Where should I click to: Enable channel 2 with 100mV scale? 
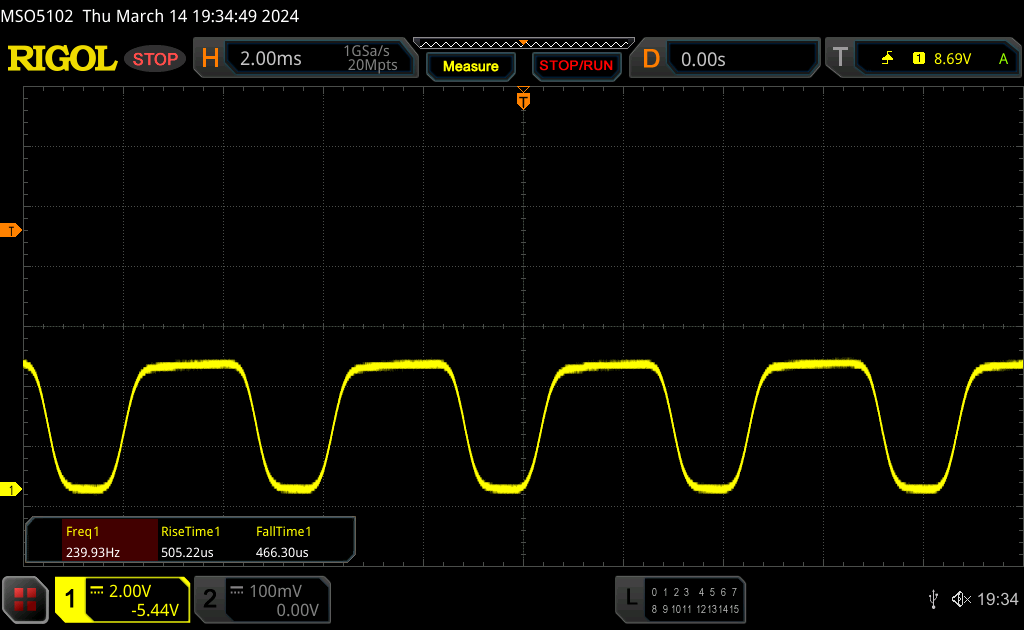[262, 599]
